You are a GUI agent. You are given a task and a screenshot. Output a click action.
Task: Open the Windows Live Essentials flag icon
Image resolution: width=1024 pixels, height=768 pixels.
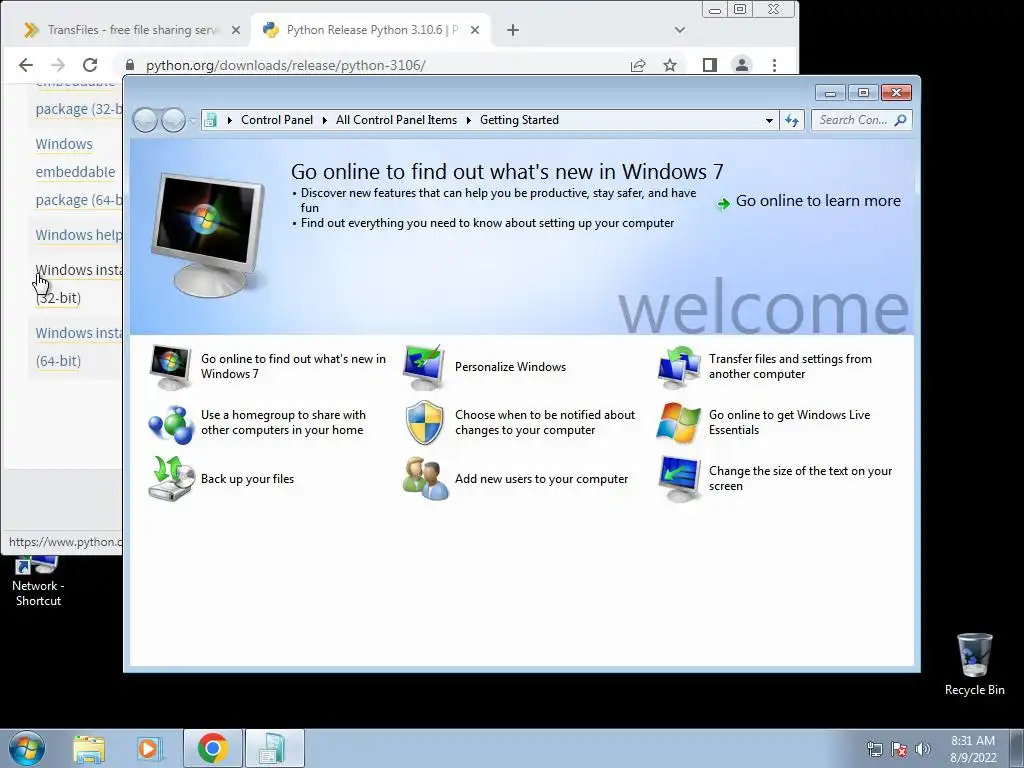click(x=678, y=423)
